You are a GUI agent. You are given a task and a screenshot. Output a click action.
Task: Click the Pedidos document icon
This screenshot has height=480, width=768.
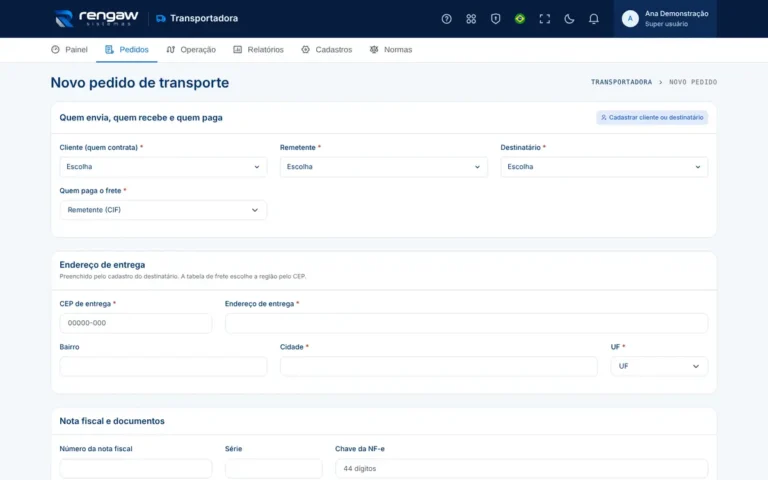[109, 49]
